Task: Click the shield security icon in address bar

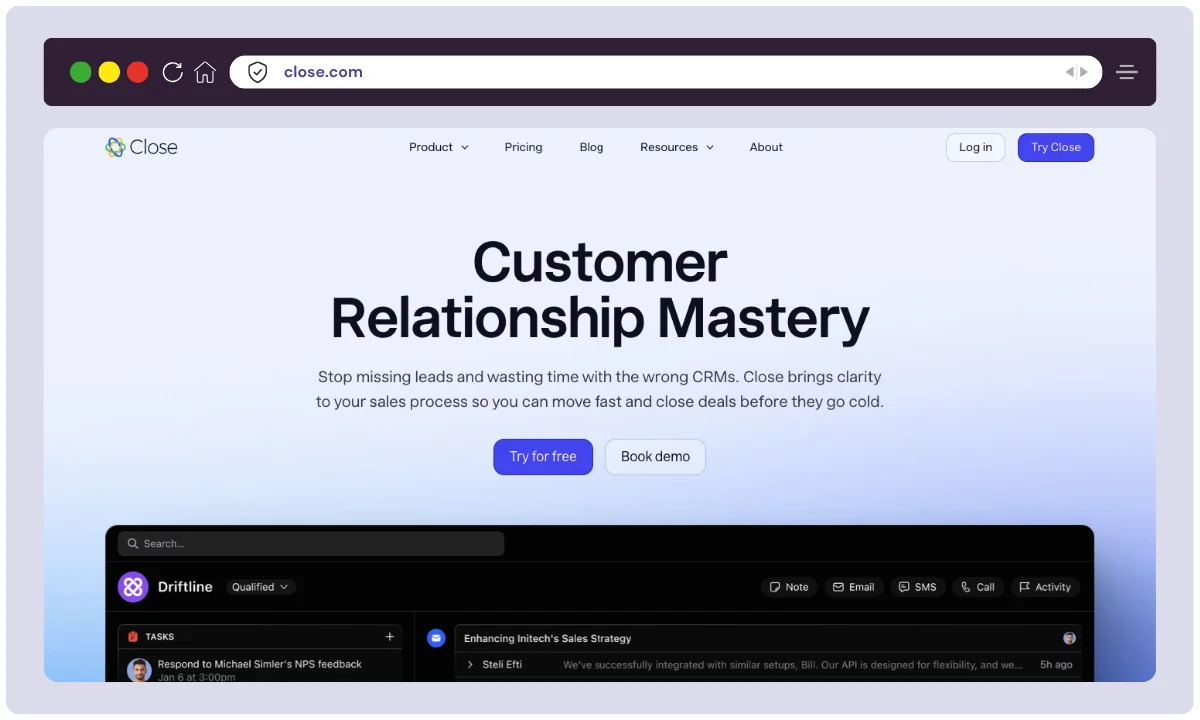Action: click(x=258, y=72)
